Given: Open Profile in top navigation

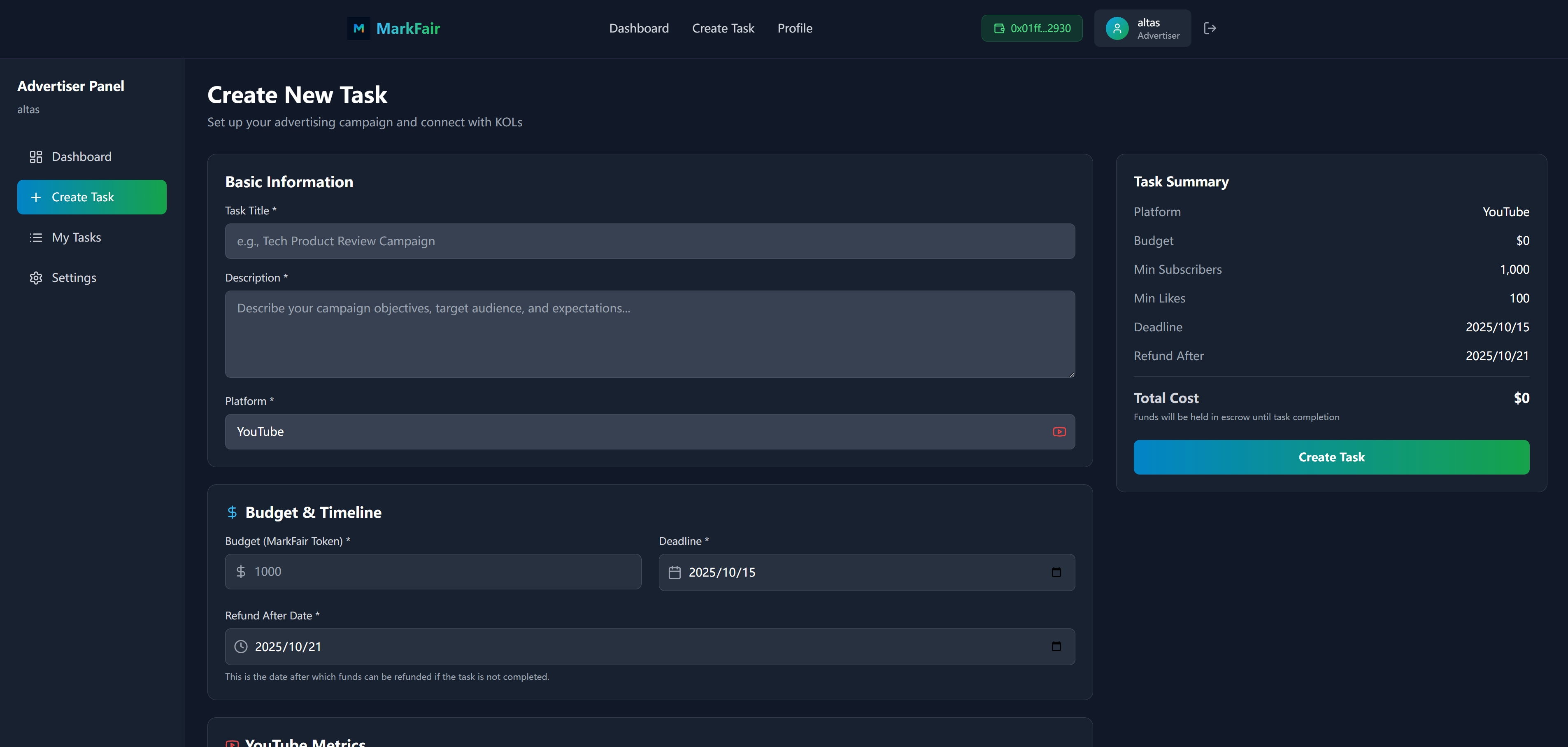Looking at the screenshot, I should tap(794, 28).
